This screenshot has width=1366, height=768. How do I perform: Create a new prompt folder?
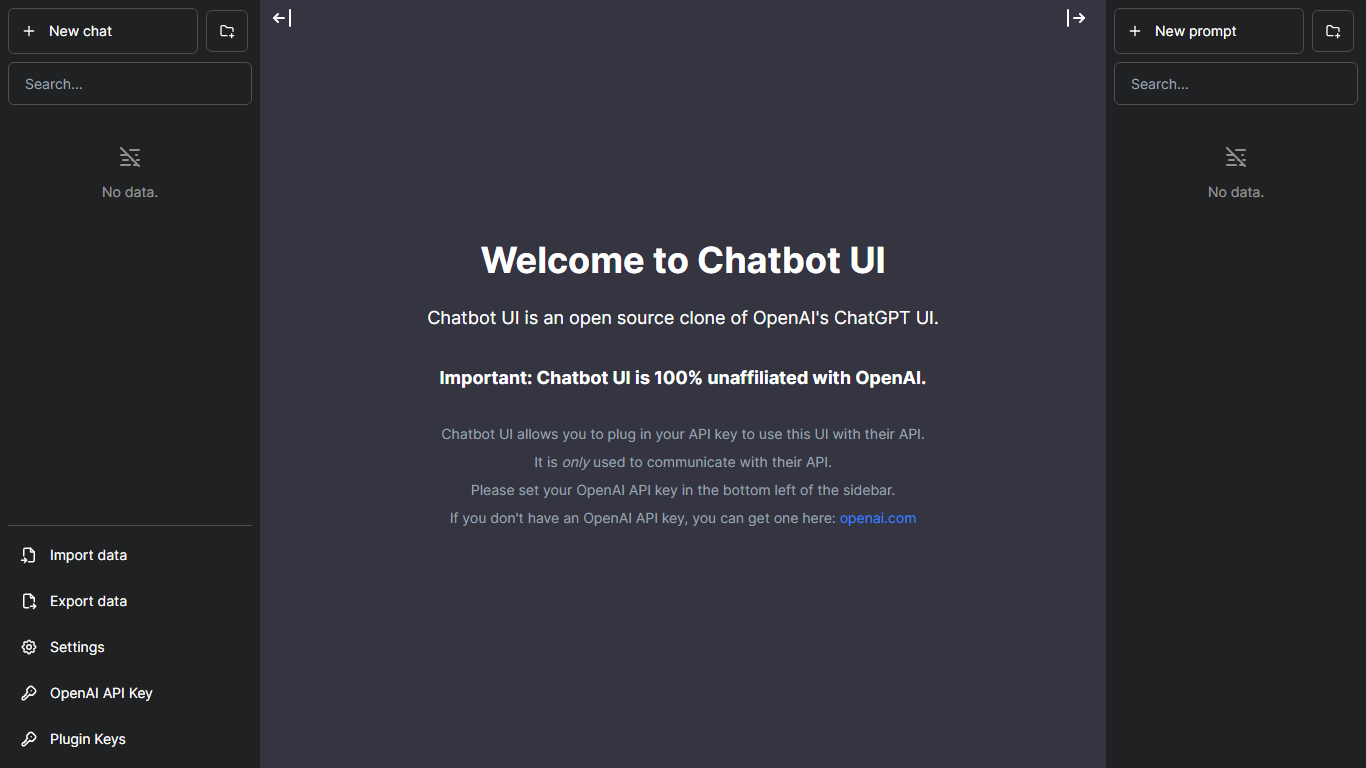tap(1333, 31)
